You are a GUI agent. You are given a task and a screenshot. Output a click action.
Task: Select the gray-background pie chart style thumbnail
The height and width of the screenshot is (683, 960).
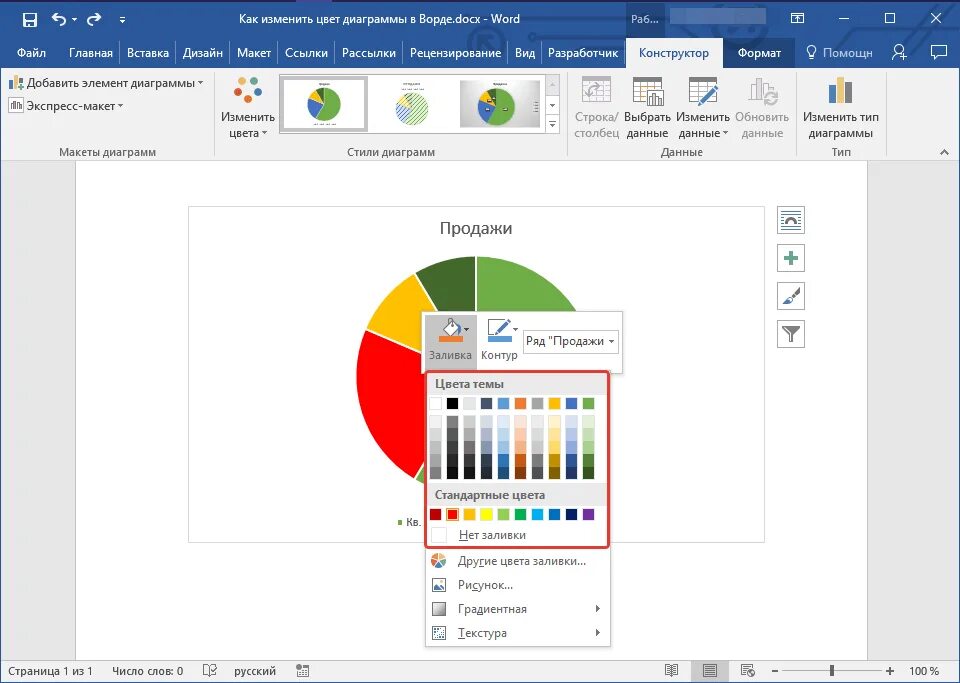point(500,104)
